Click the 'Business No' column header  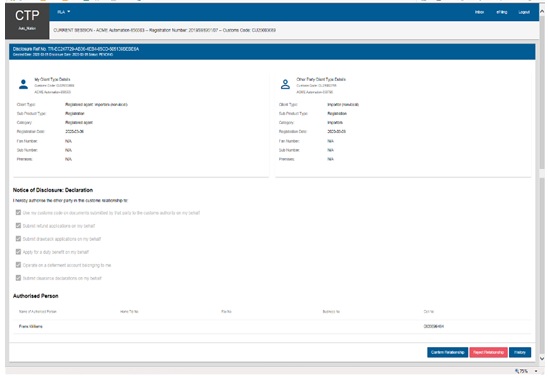pos(331,311)
